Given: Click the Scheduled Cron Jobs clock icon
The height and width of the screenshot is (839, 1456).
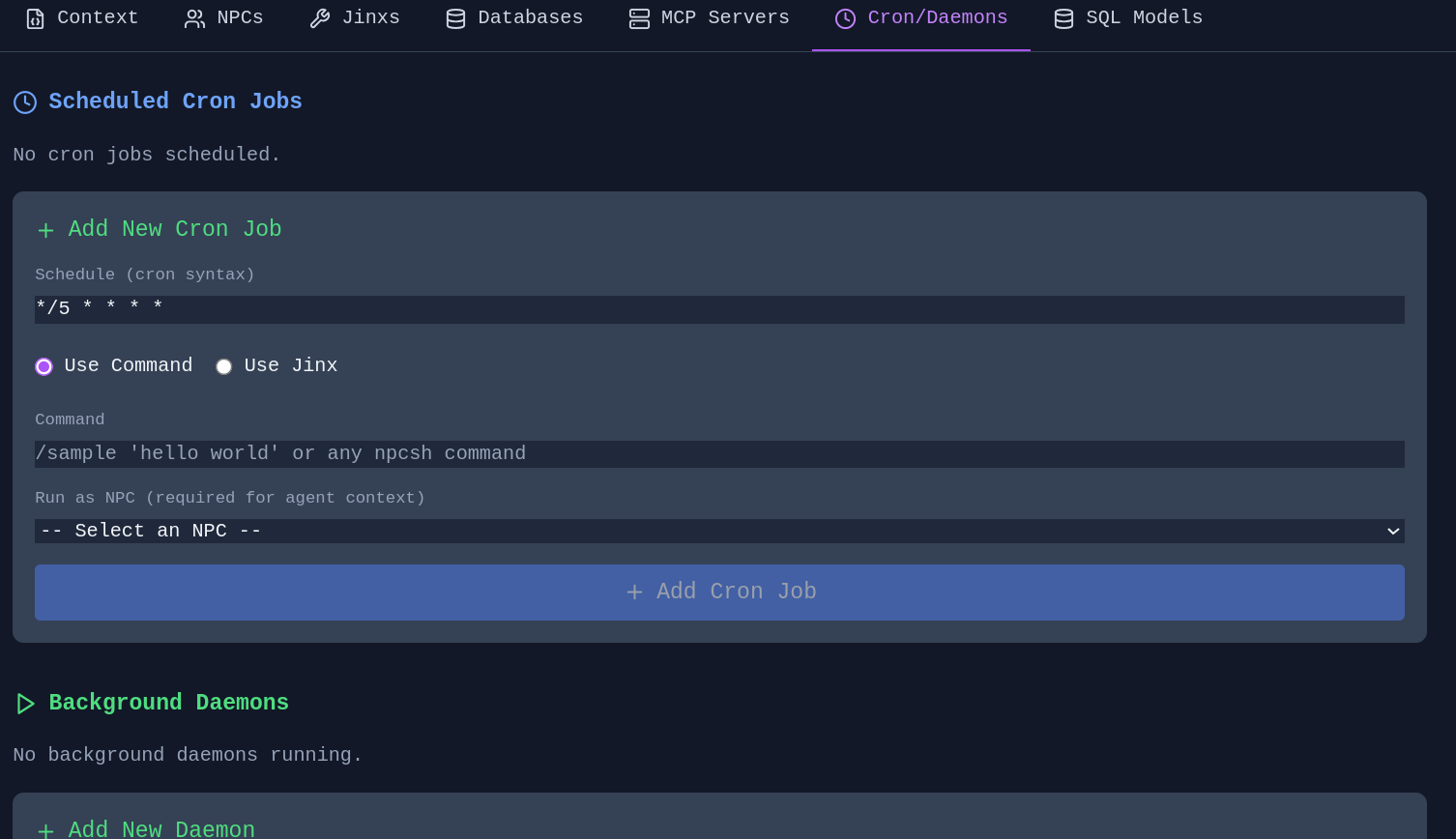Looking at the screenshot, I should [25, 102].
